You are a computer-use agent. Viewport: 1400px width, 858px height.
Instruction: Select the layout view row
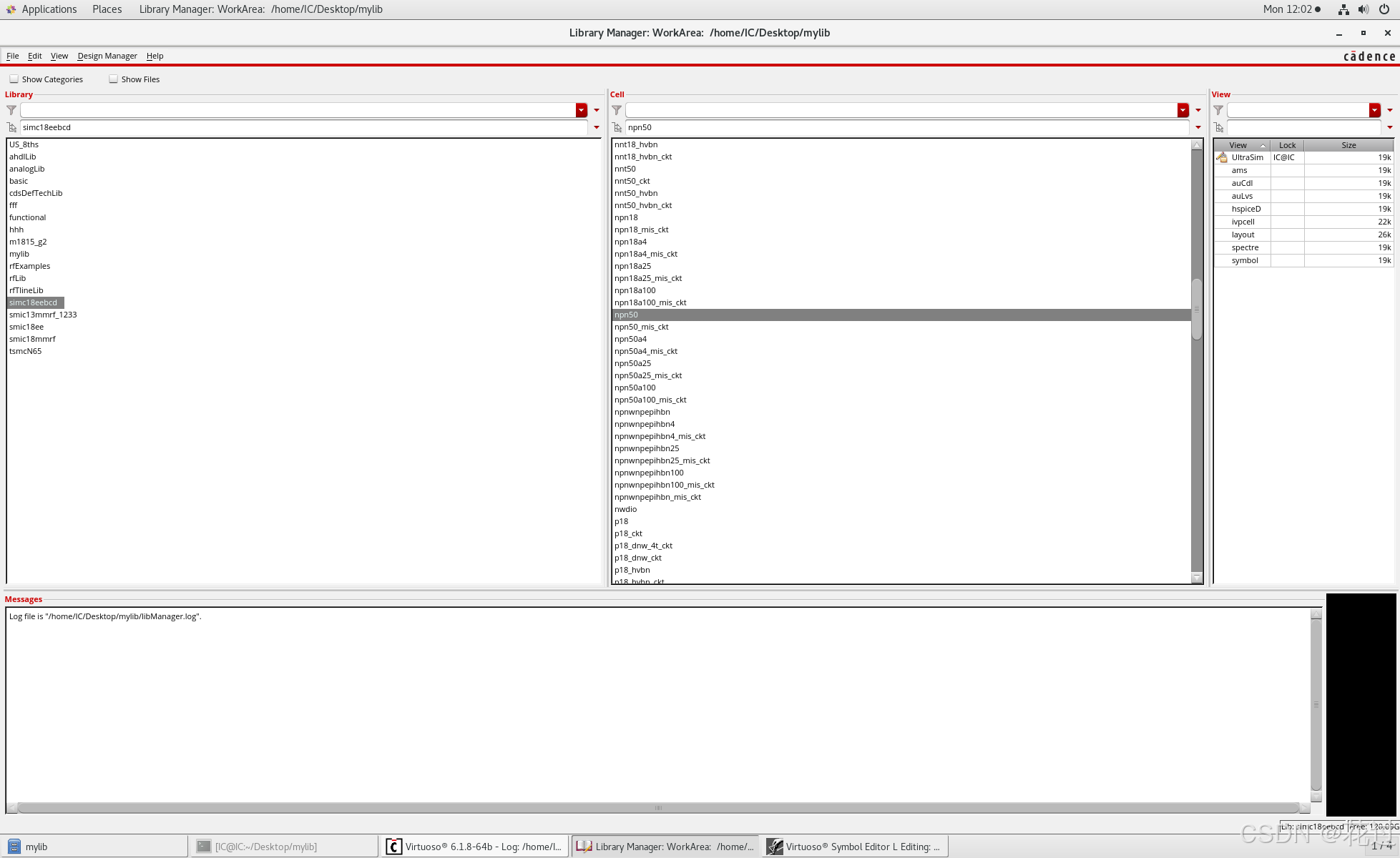(1243, 235)
